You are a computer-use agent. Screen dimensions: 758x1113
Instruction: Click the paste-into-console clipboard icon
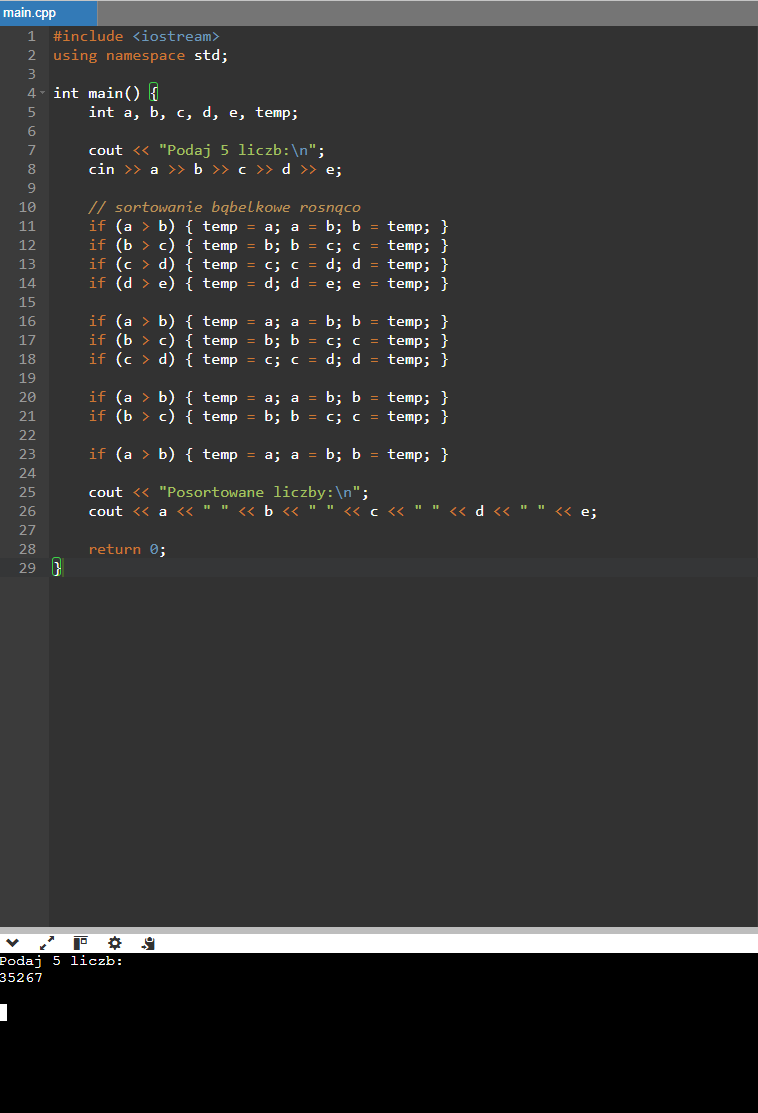click(148, 942)
